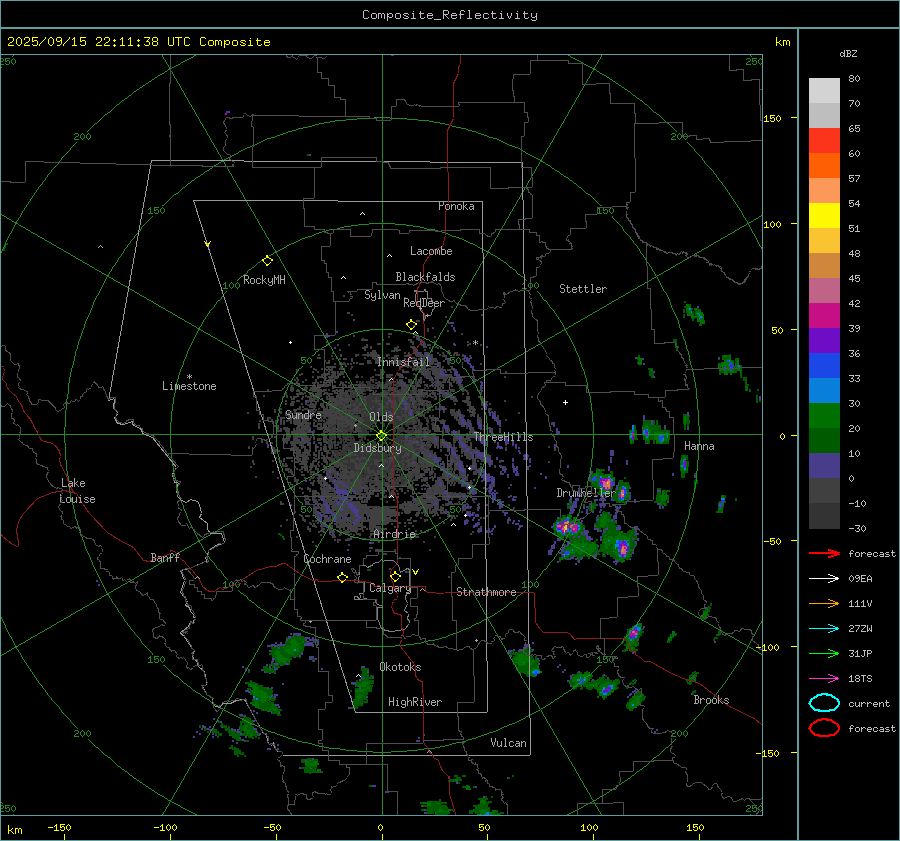This screenshot has height=841, width=900.
Task: Click the yellow diamond marker below RedDeer
Action: coord(411,325)
